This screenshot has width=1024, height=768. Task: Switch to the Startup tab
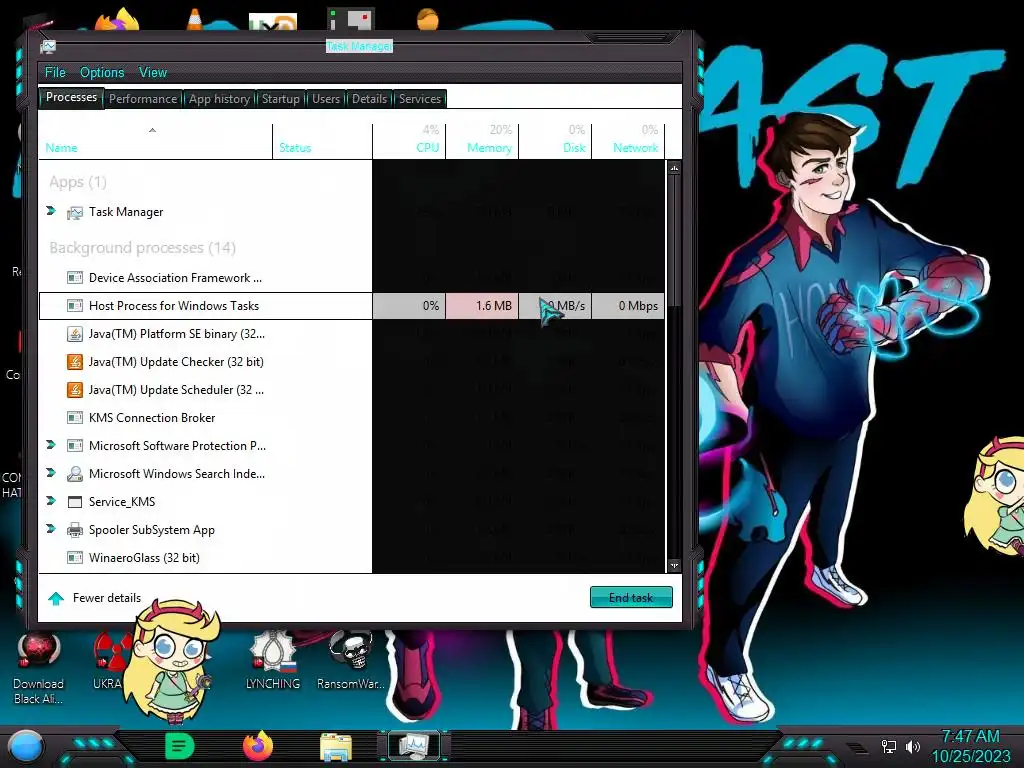click(281, 99)
